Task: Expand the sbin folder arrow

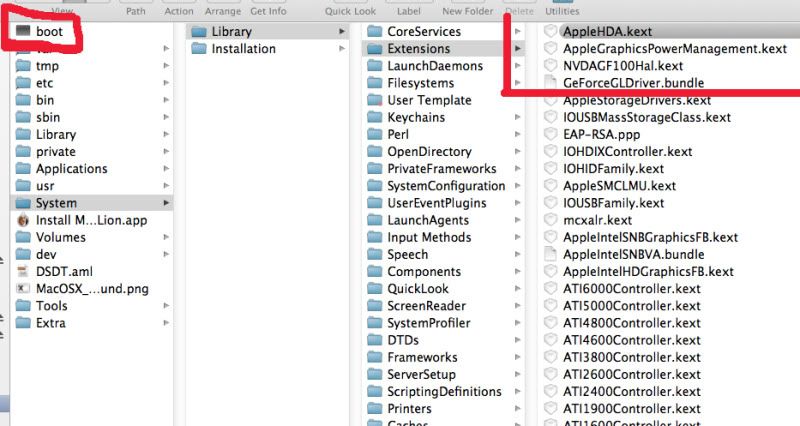Action: 166,117
